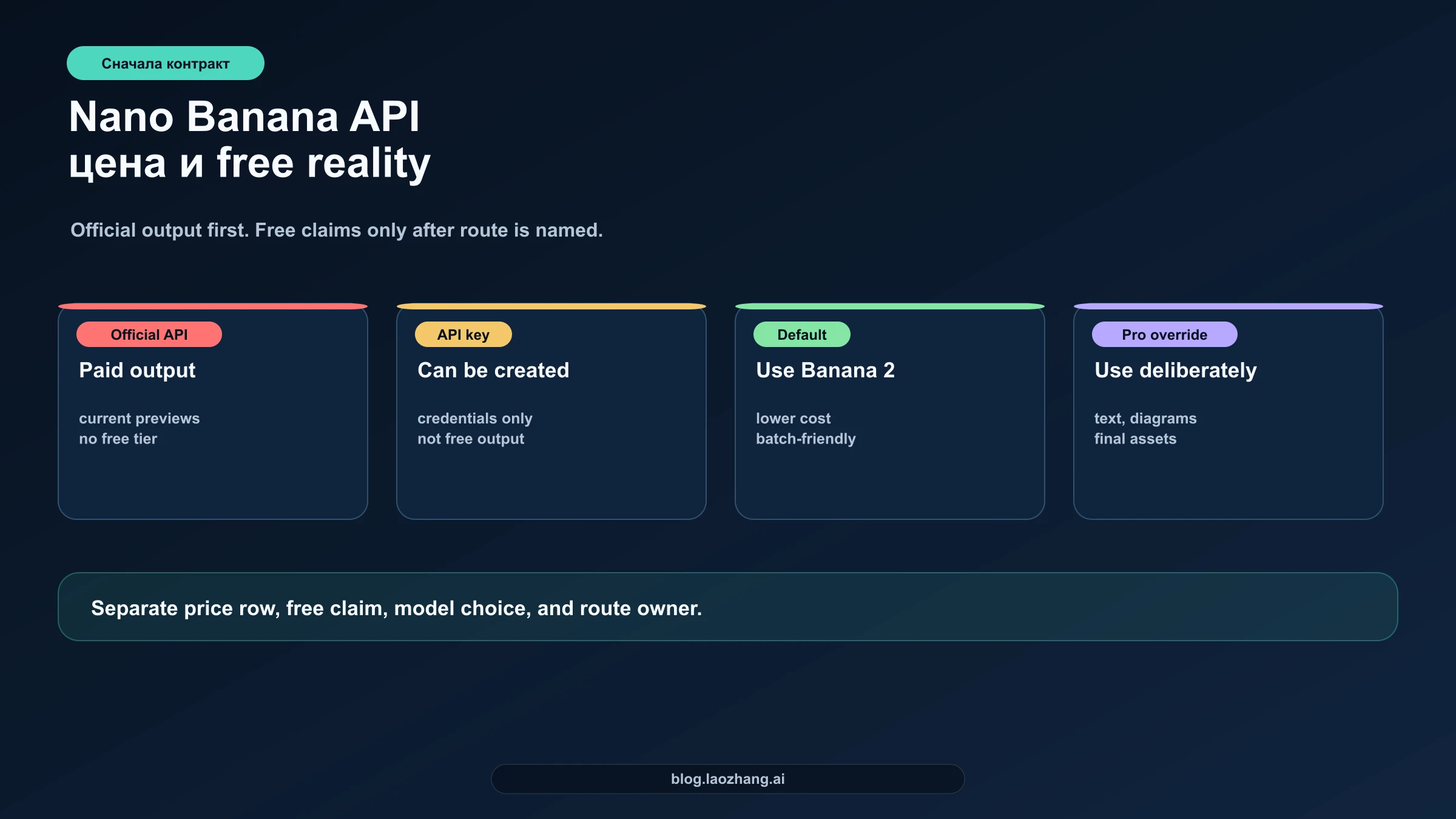The image size is (1456, 819).
Task: Click the "Separate price row" summary banner
Action: coord(727,607)
